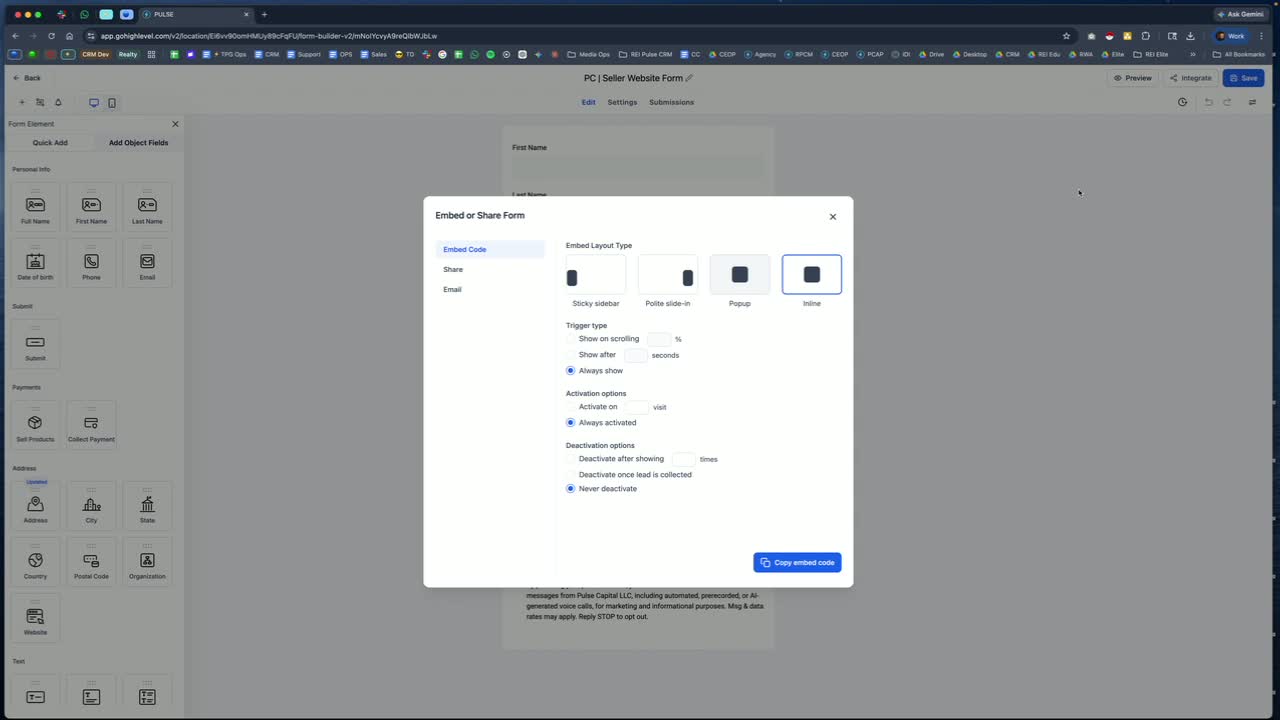The image size is (1280, 720).
Task: Click the Copy embed code button
Action: pyautogui.click(x=797, y=562)
